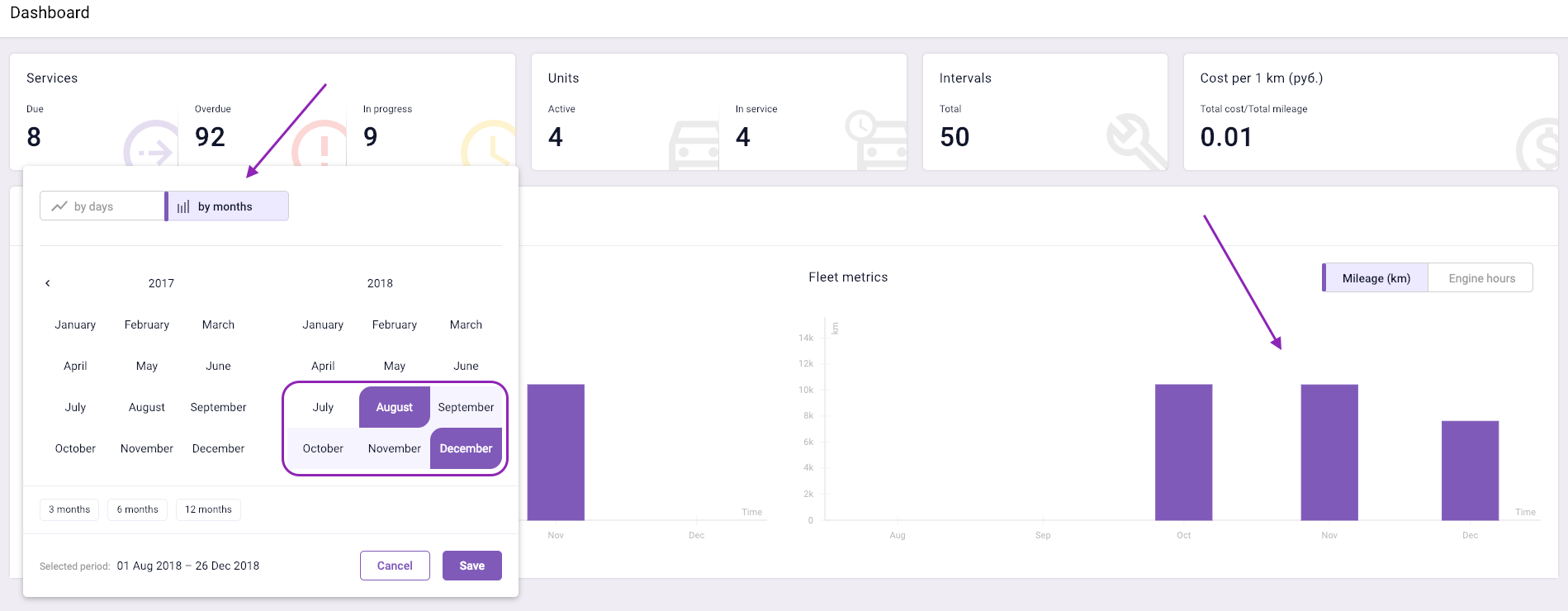Choose the 3 months preset

click(69, 509)
